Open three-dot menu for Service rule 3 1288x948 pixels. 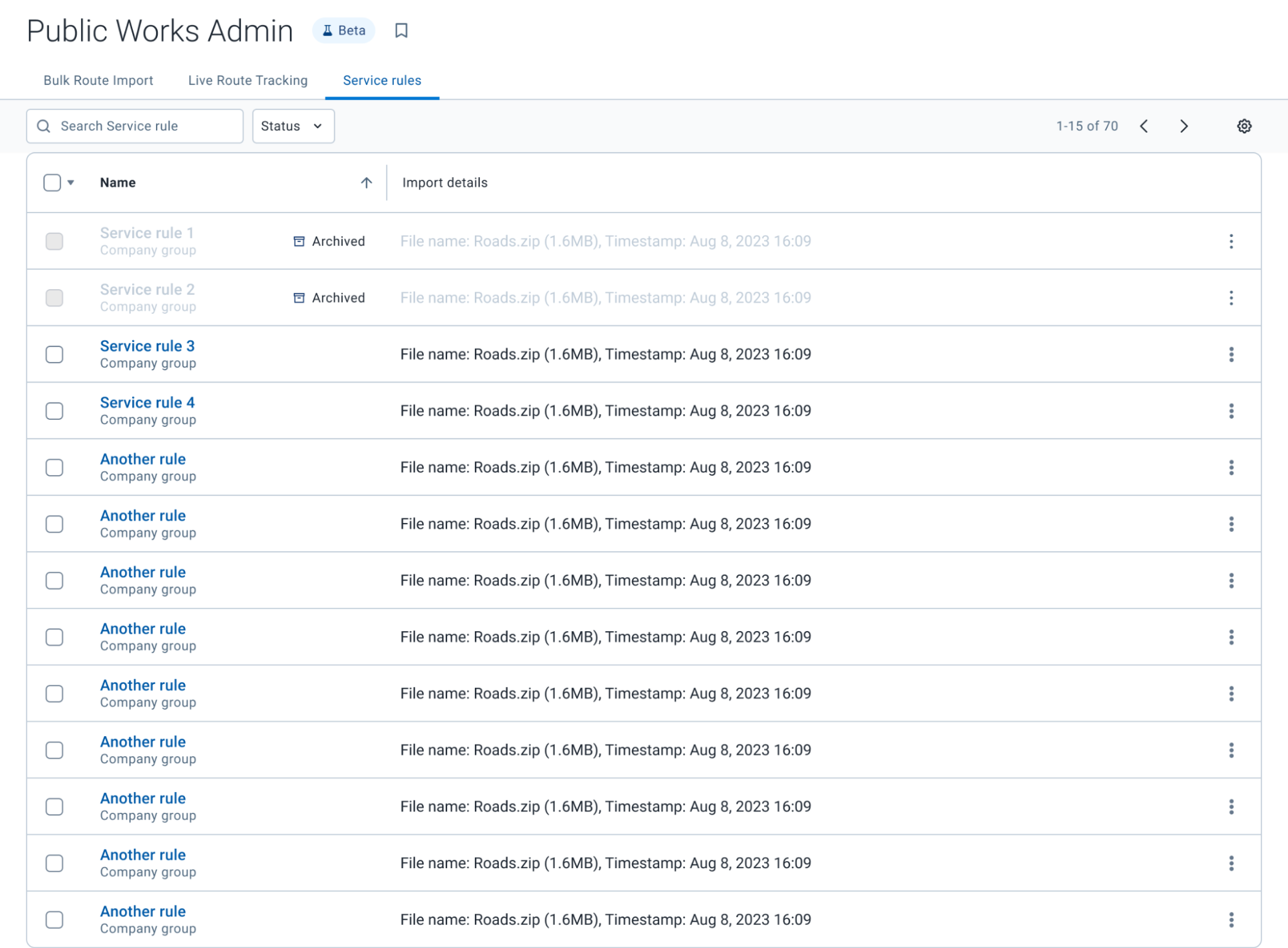click(x=1231, y=354)
